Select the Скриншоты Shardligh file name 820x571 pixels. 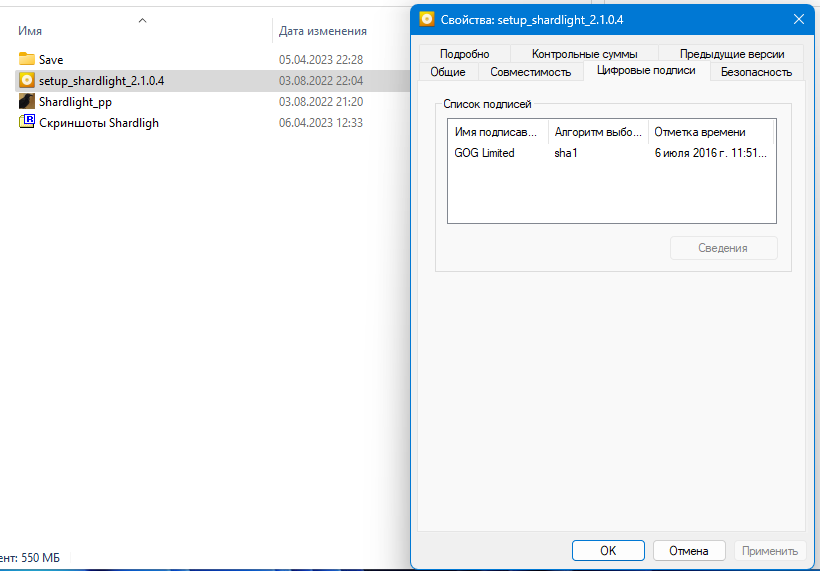(99, 122)
